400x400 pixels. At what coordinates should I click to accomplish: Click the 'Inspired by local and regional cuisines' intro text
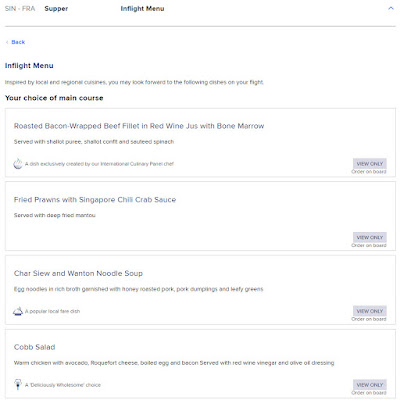(x=134, y=82)
